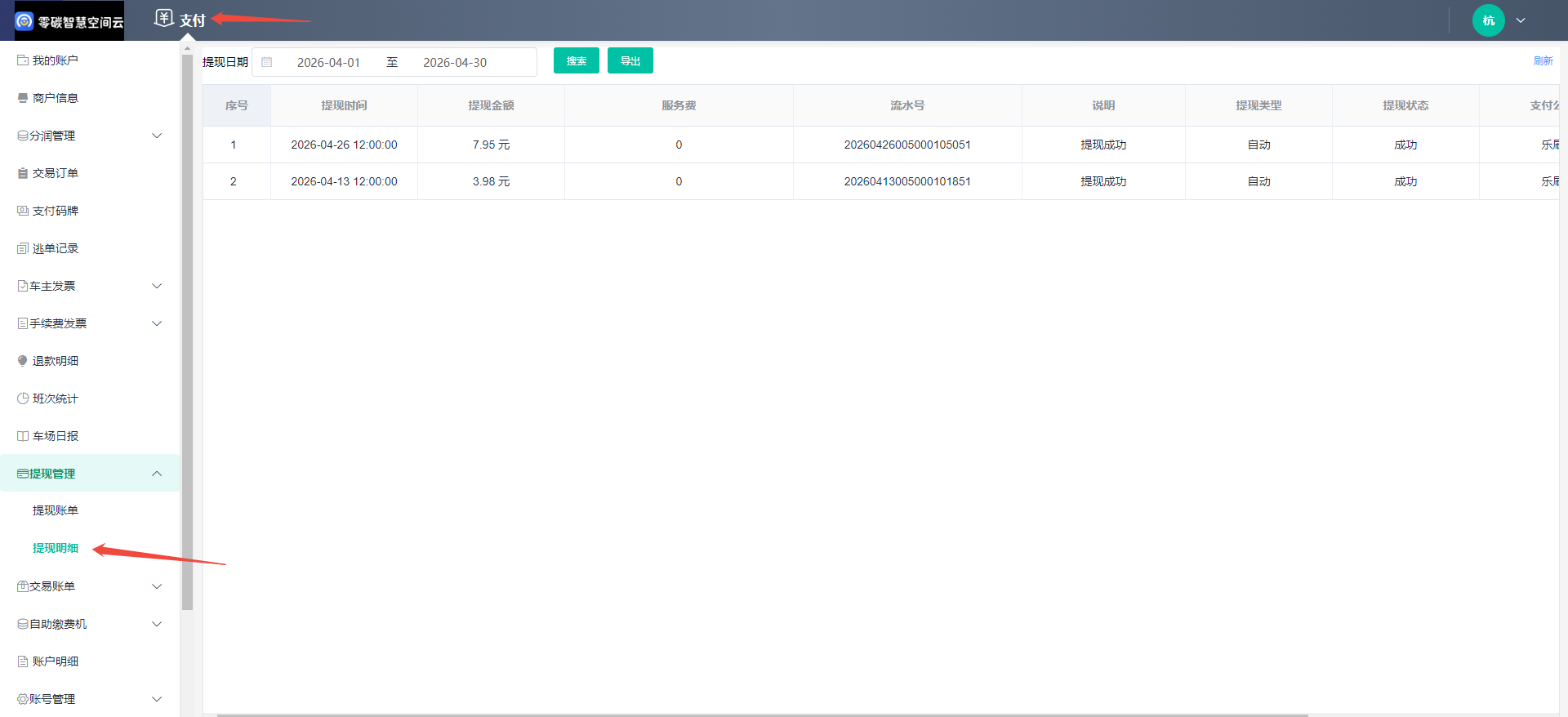Click the 退款明细 icon in sidebar
Screen dimensions: 1568x717
tap(23, 361)
